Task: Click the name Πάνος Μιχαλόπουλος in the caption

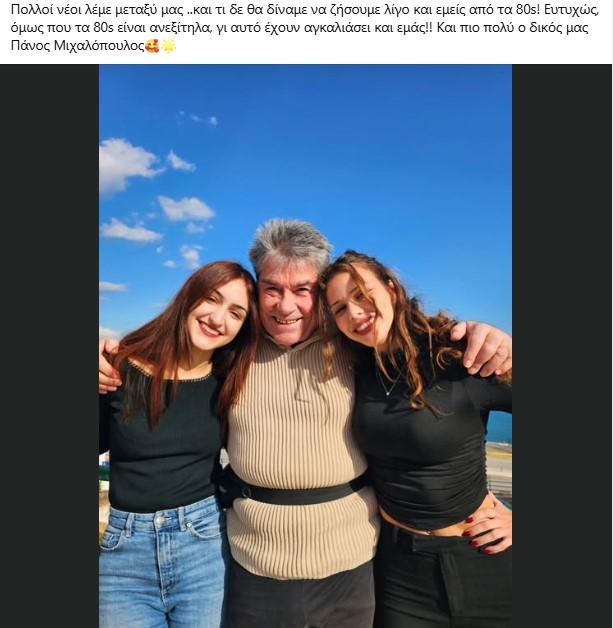Action: click(x=77, y=46)
